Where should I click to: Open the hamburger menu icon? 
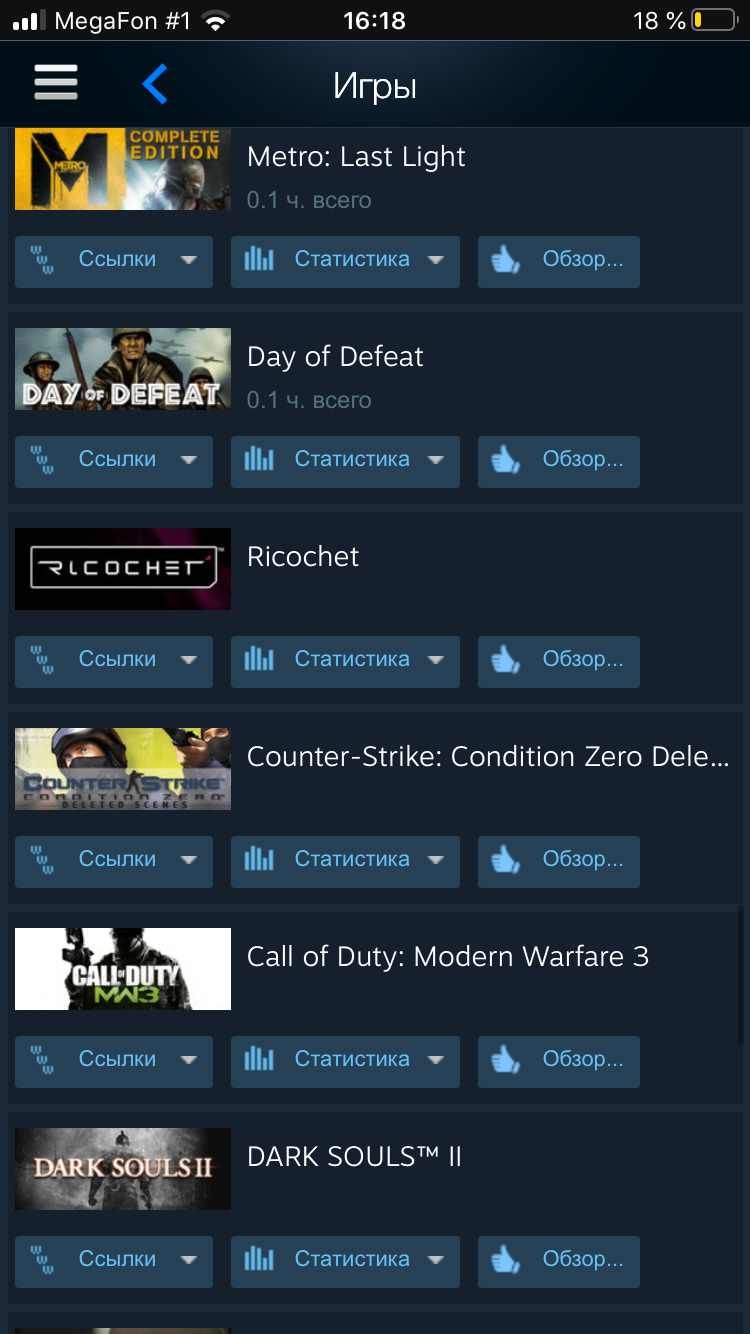pos(56,83)
